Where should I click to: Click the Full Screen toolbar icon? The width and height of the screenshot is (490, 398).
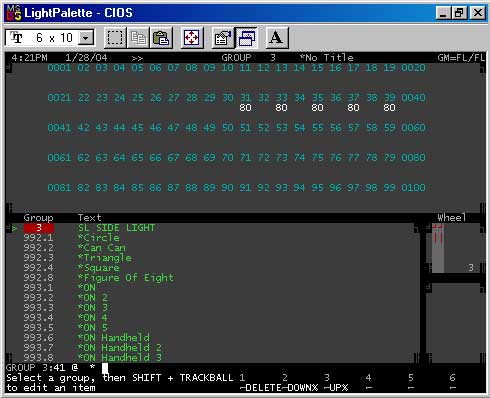192,38
